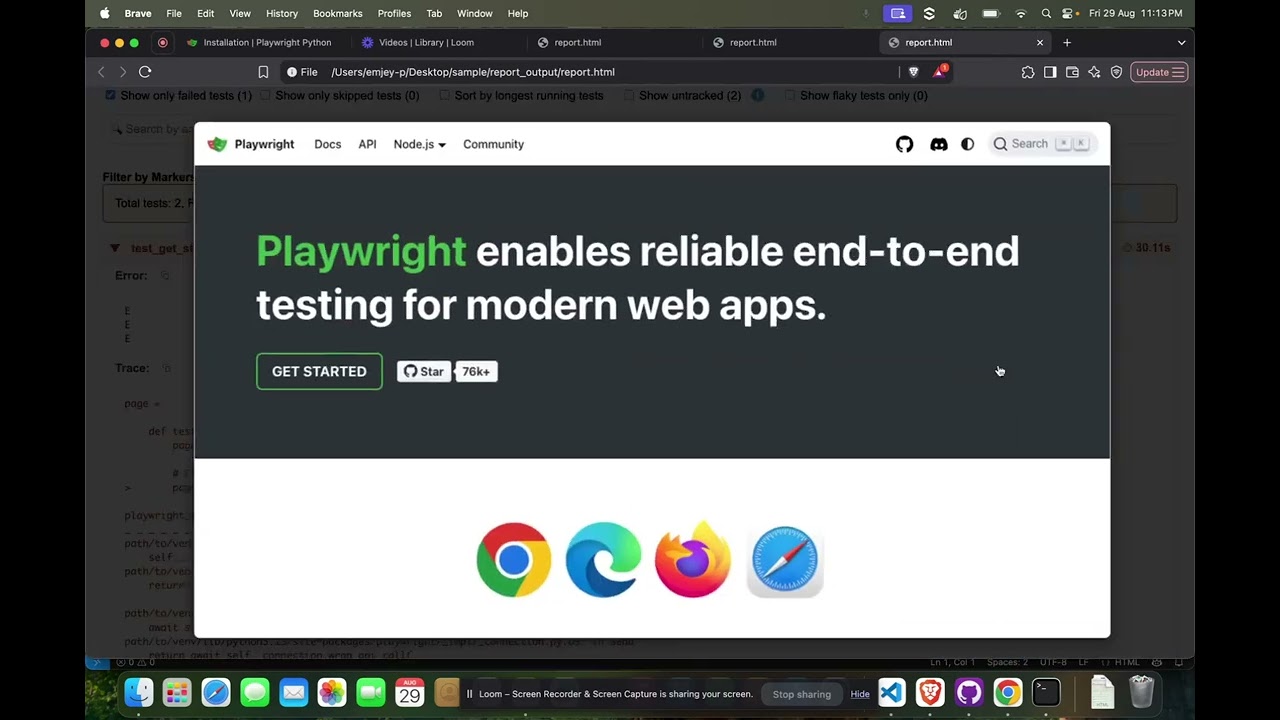The height and width of the screenshot is (720, 1280).
Task: Click the Playwright logo home link
Action: pyautogui.click(x=251, y=144)
